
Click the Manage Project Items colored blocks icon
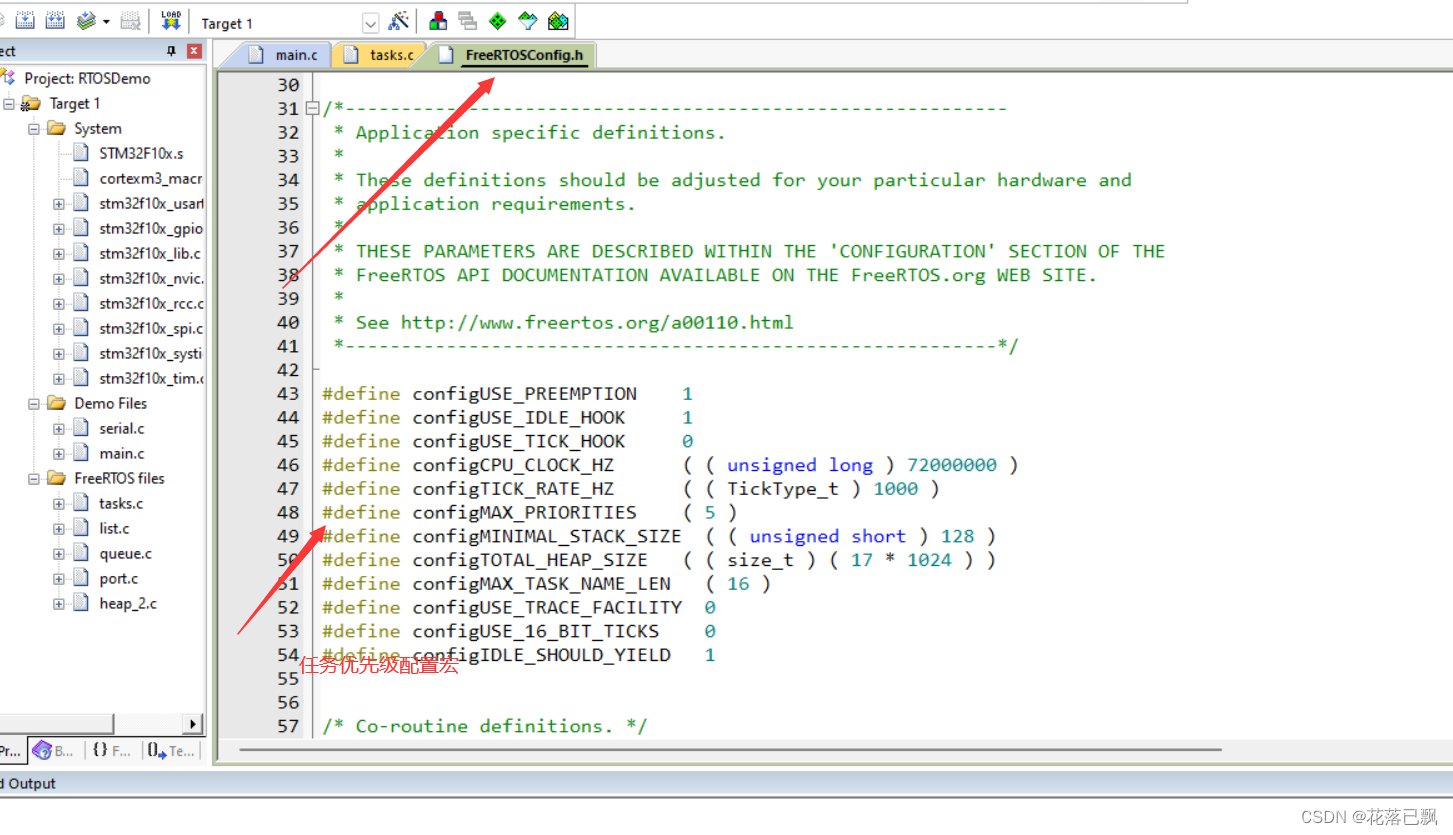(438, 20)
